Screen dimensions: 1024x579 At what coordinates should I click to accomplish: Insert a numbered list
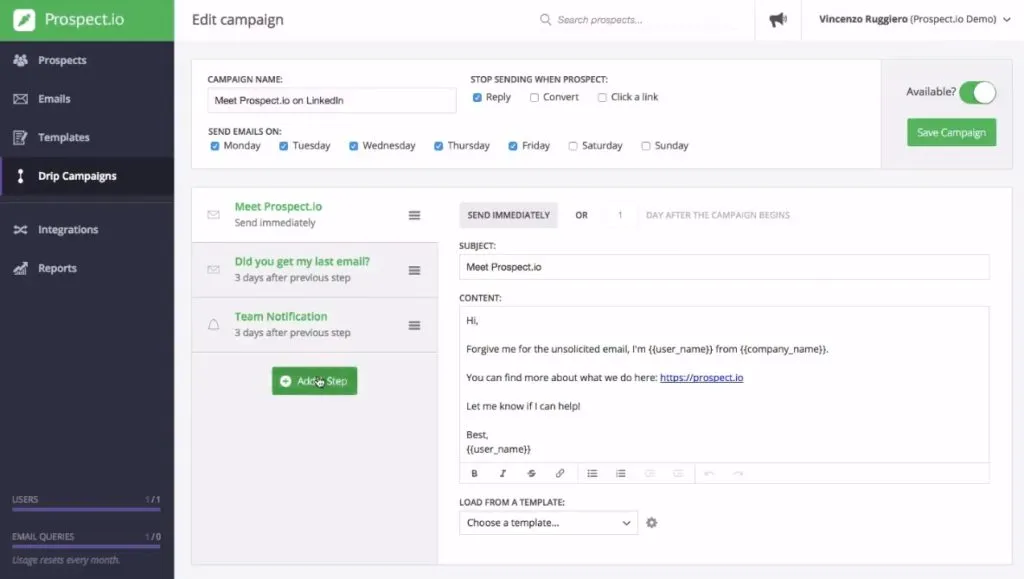[620, 473]
